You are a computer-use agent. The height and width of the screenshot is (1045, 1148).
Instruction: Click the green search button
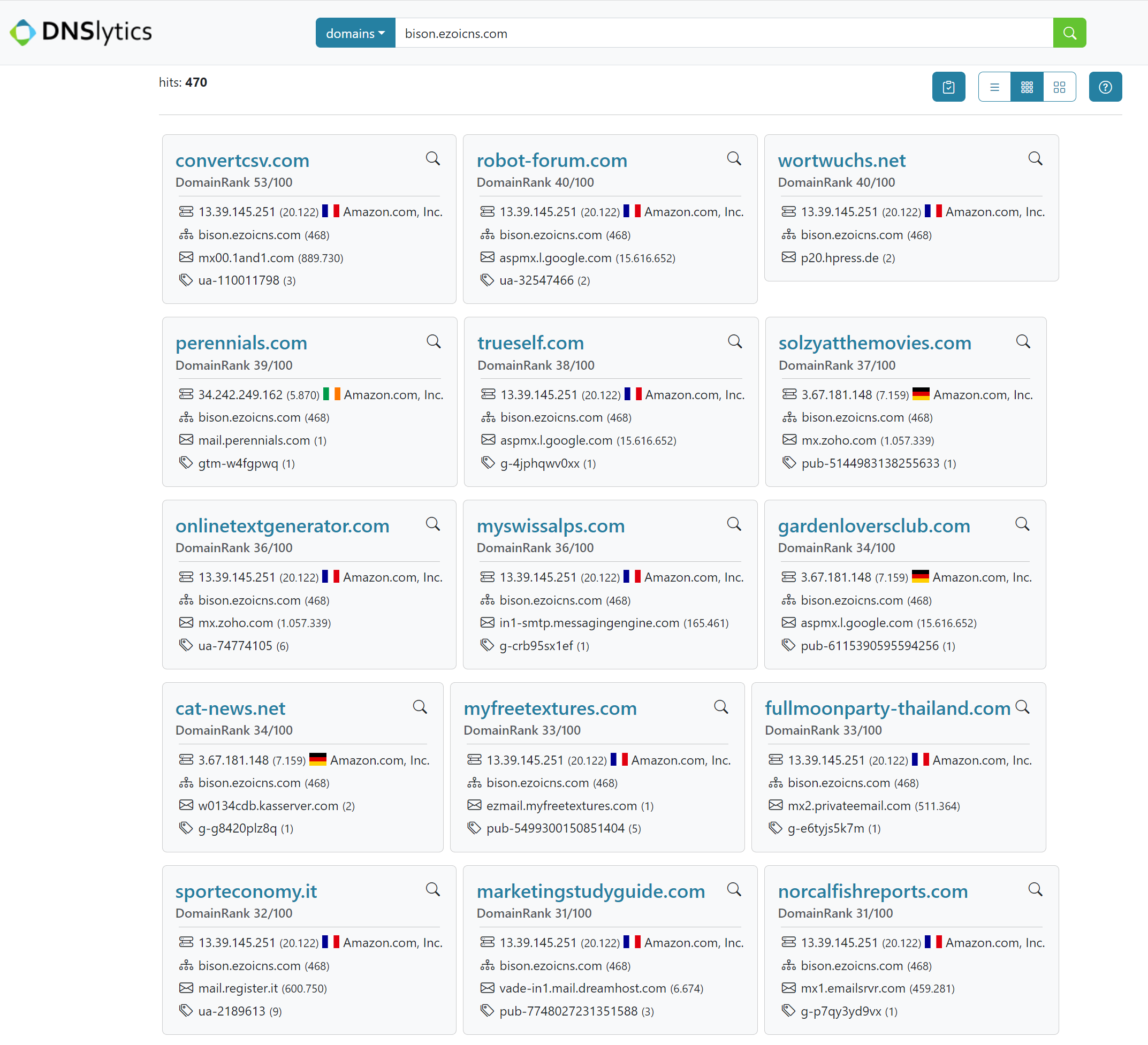pos(1069,33)
